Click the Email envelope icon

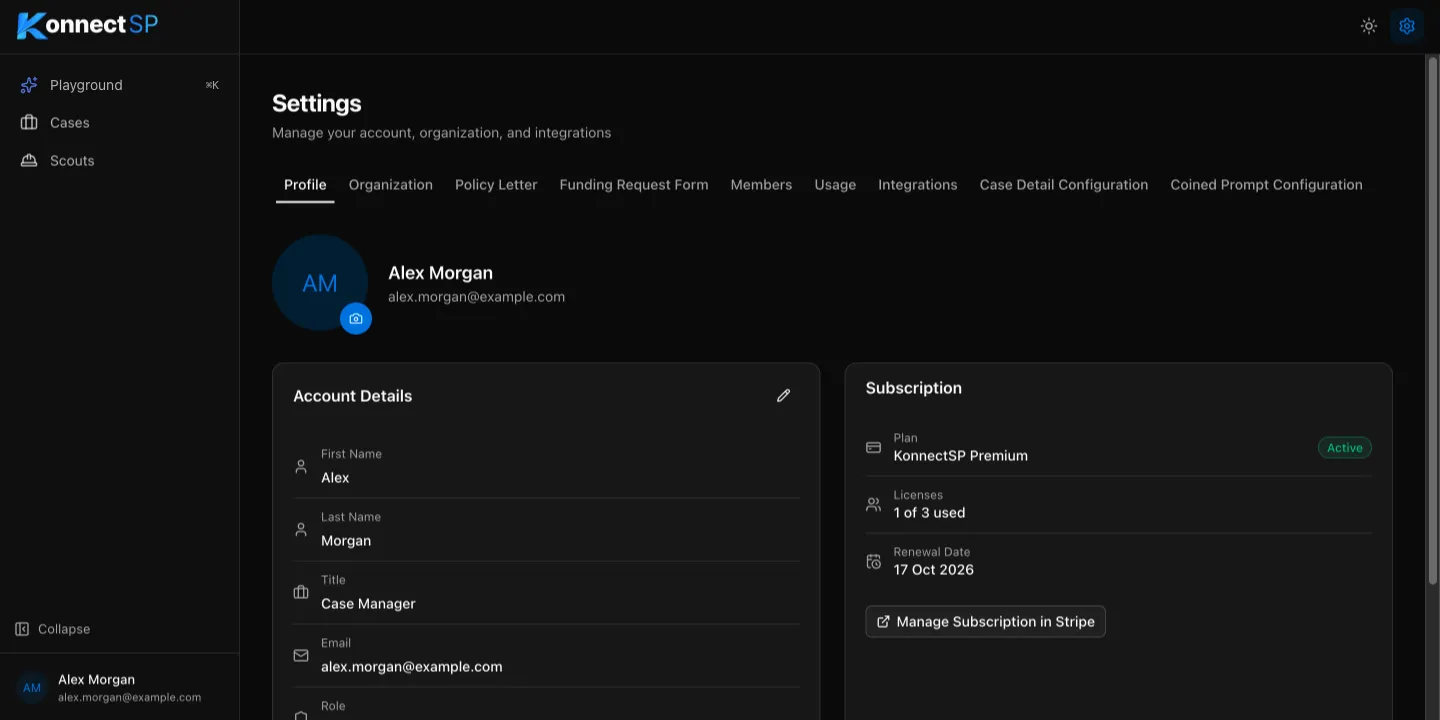(301, 656)
